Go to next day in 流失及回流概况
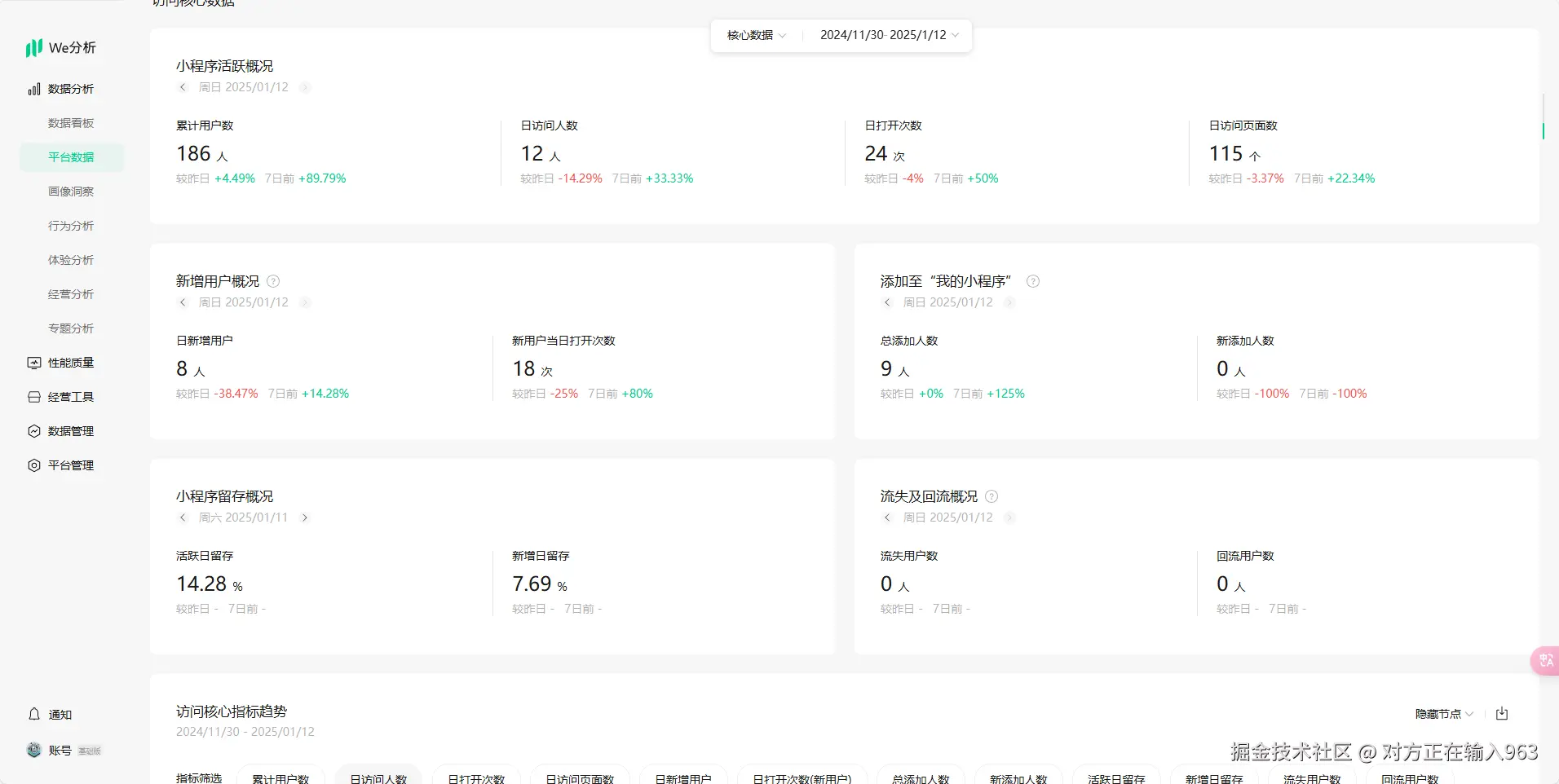Image resolution: width=1559 pixels, height=784 pixels. [x=1009, y=518]
